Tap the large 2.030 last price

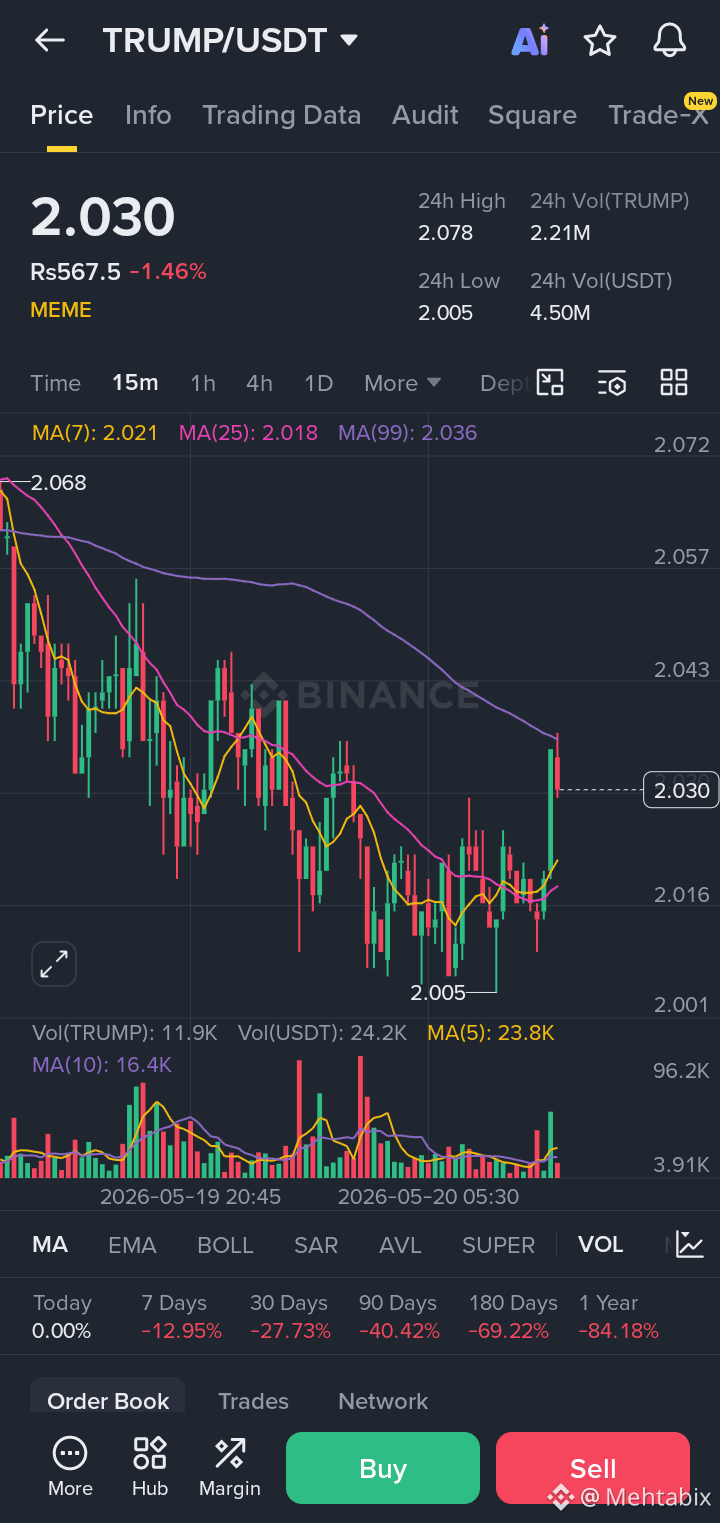pyautogui.click(x=103, y=217)
